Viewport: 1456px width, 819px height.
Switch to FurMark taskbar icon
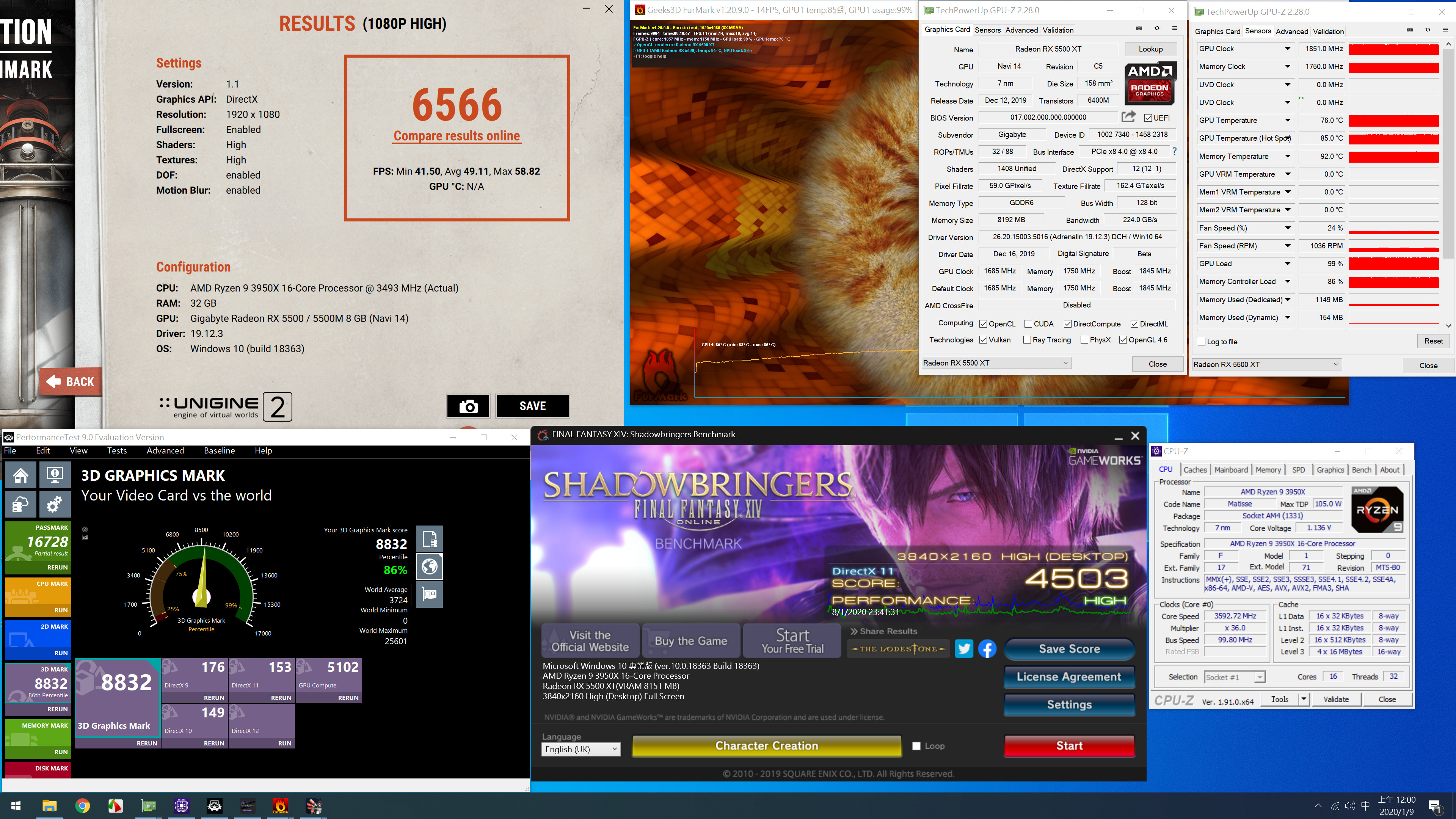tap(280, 805)
